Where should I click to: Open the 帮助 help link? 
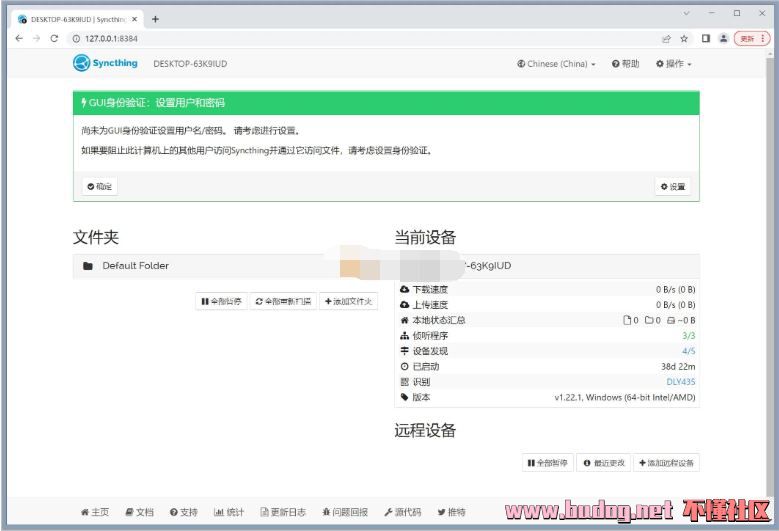pyautogui.click(x=625, y=64)
